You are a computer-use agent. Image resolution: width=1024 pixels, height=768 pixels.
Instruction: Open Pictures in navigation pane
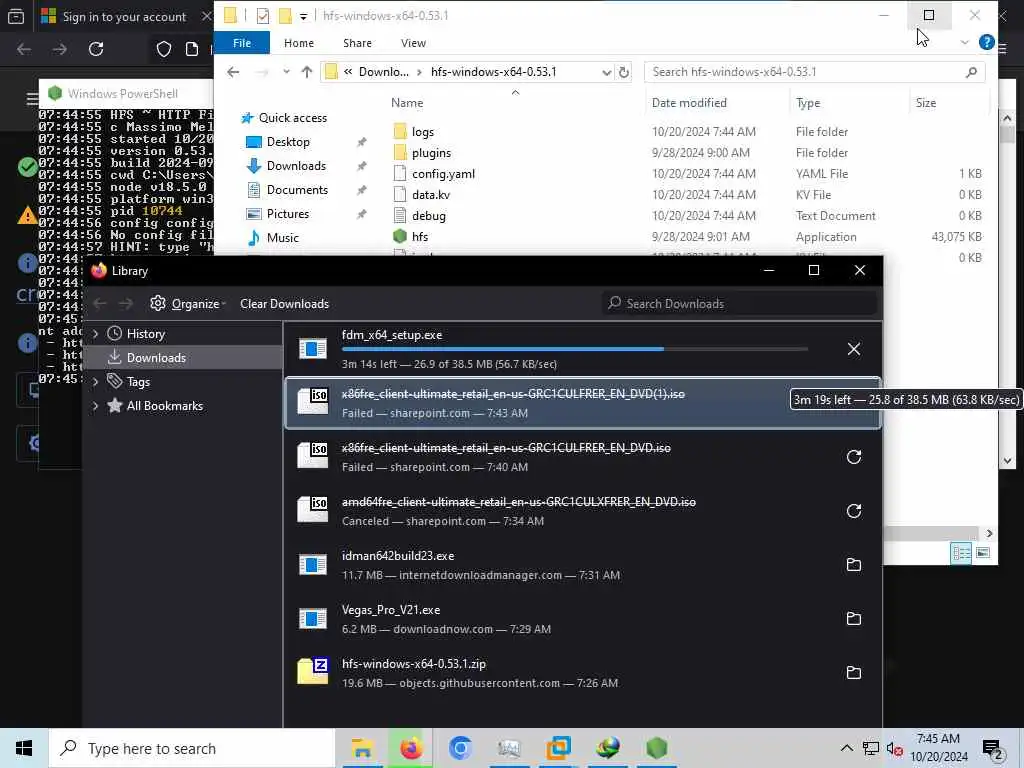287,214
